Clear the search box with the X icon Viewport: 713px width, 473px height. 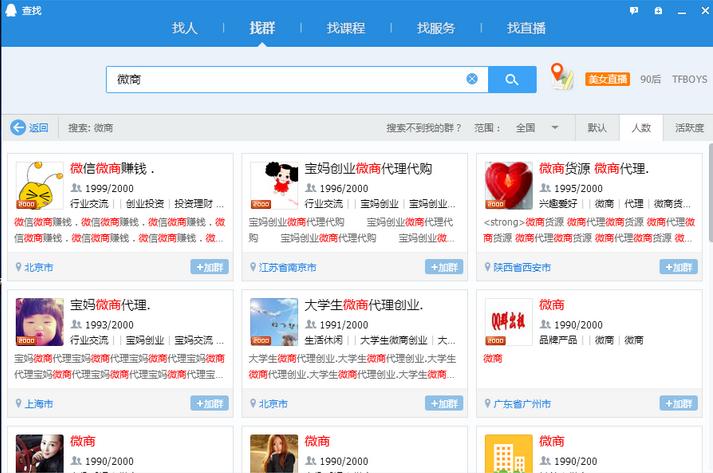[472, 79]
